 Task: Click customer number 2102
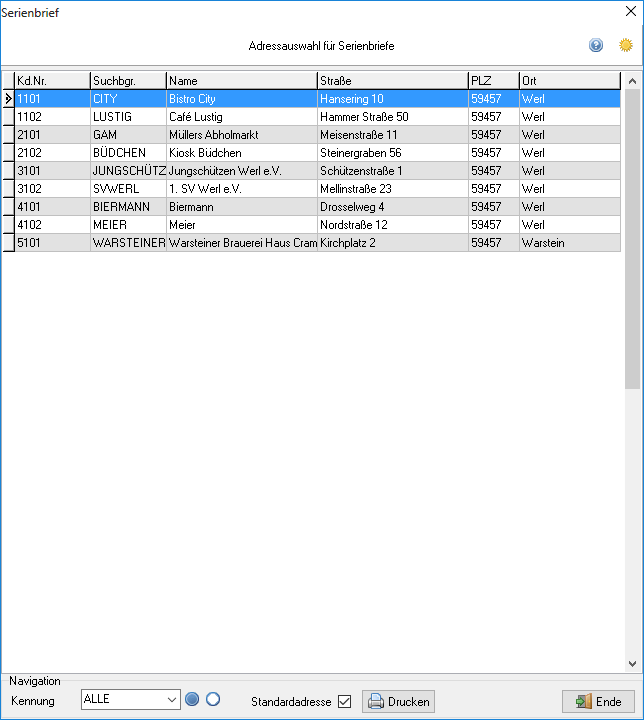tap(52, 152)
